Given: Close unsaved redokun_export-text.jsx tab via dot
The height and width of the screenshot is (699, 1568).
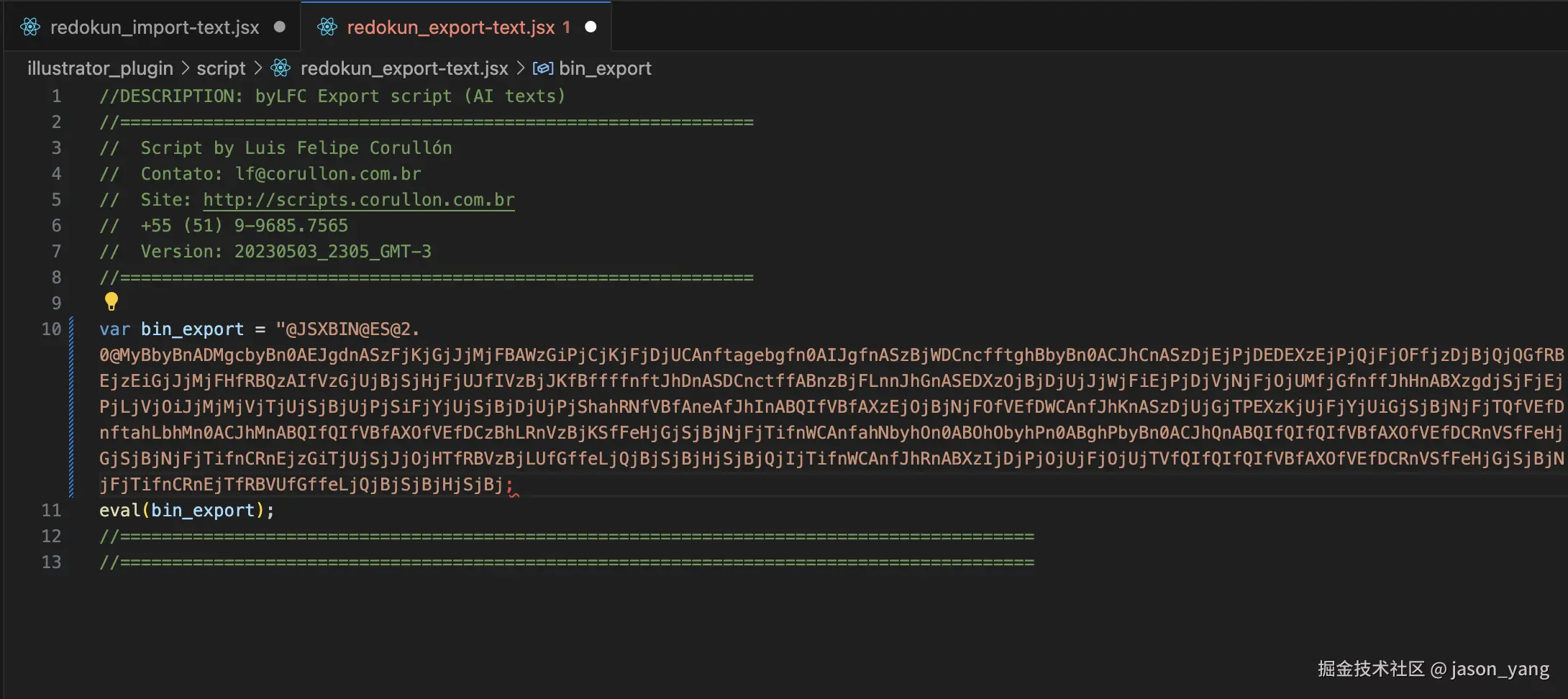Looking at the screenshot, I should 591,27.
